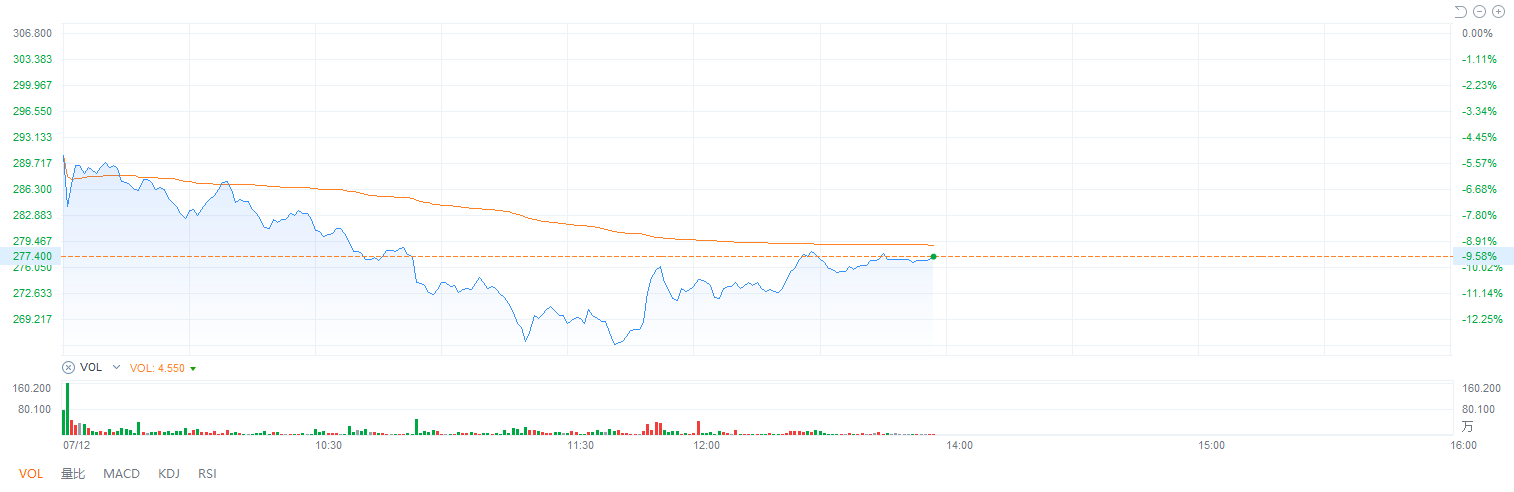The image size is (1514, 492).
Task: Click the 14:00 time axis label
Action: [x=959, y=445]
